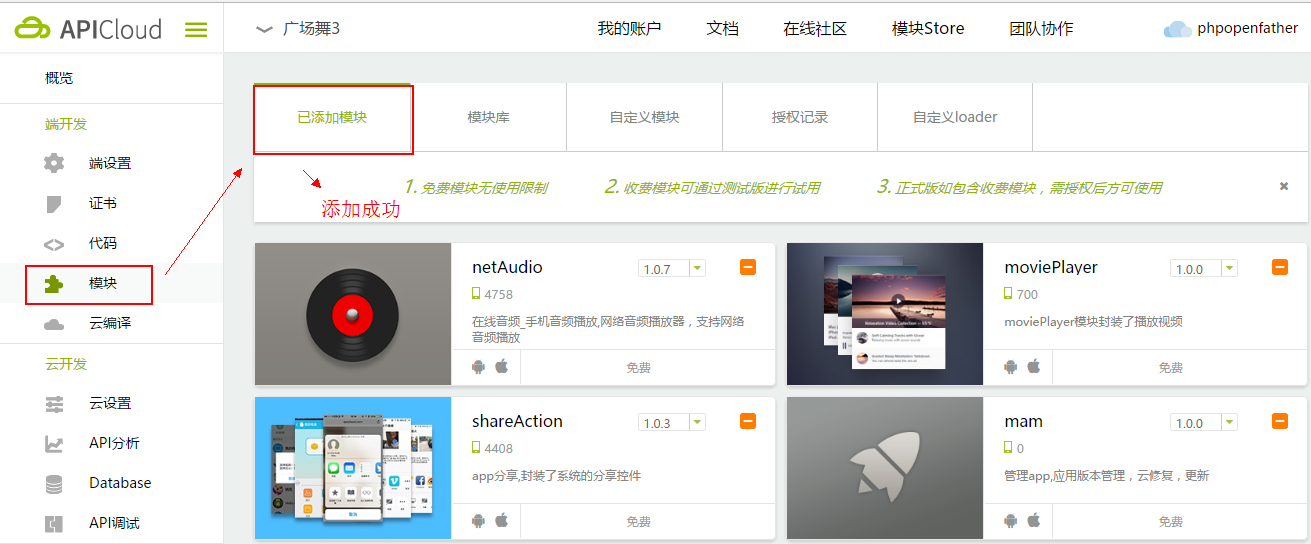Click the phpopenfather cloud avatar icon
Screen dimensions: 1311x544
click(1177, 29)
